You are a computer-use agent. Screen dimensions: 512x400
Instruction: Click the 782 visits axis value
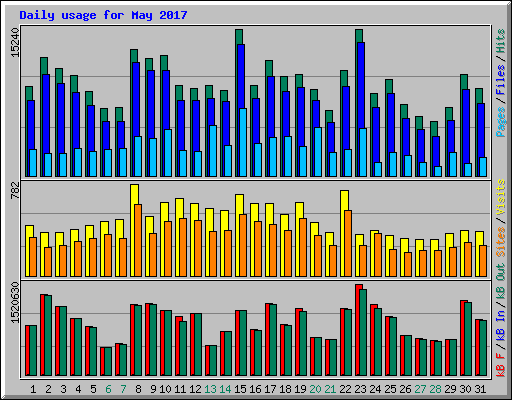click(x=15, y=191)
